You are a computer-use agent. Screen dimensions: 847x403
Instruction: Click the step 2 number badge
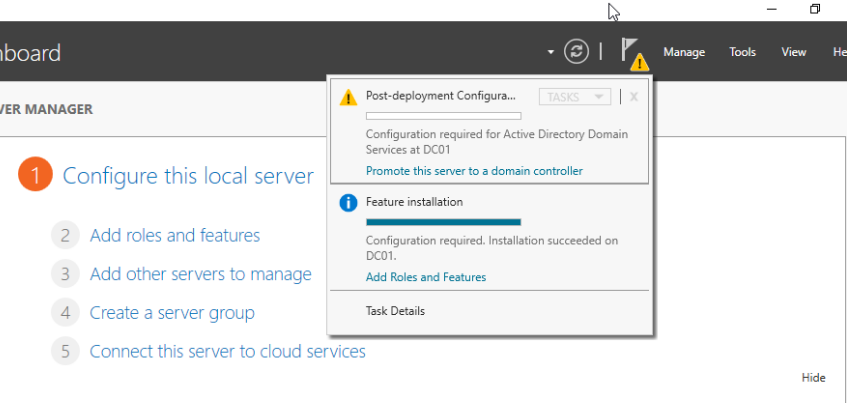click(64, 236)
